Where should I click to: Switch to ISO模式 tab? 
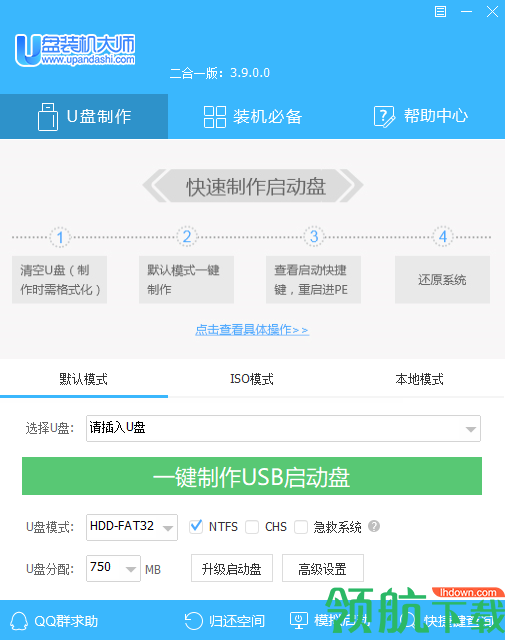pos(252,379)
